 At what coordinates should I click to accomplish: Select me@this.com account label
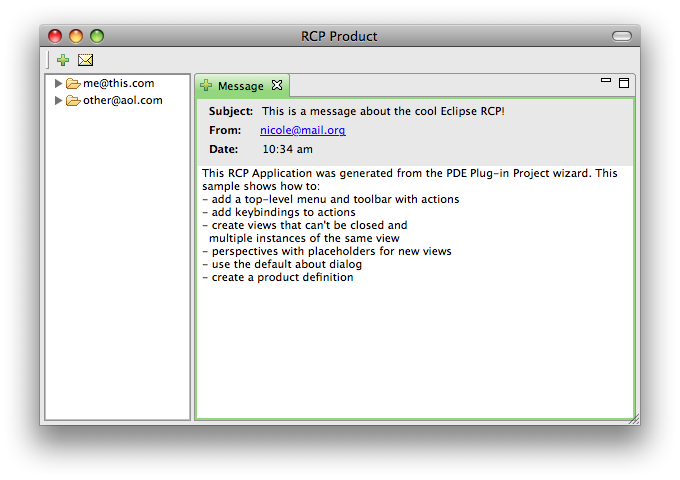118,83
